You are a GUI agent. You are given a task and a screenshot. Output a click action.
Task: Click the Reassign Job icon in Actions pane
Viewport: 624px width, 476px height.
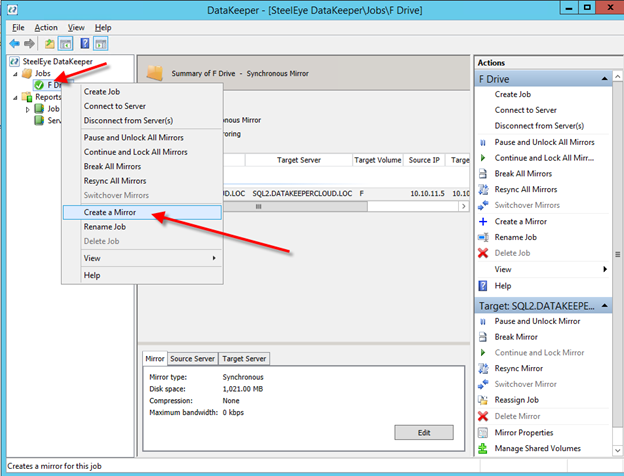[483, 400]
